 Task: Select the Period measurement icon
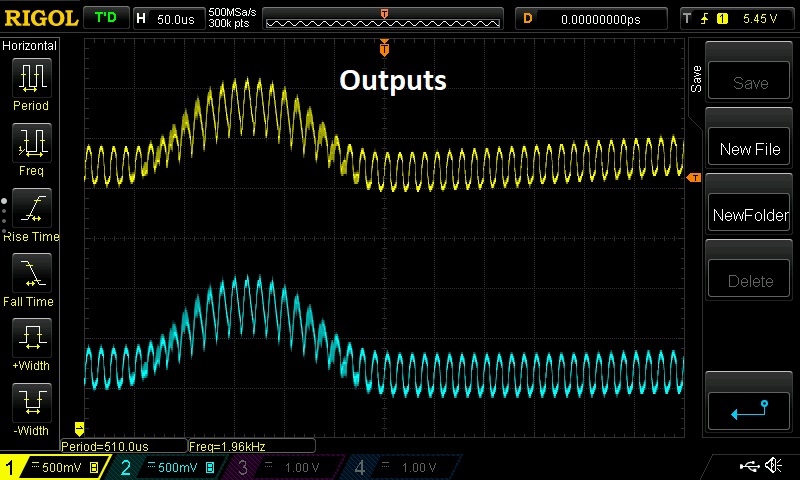point(32,78)
